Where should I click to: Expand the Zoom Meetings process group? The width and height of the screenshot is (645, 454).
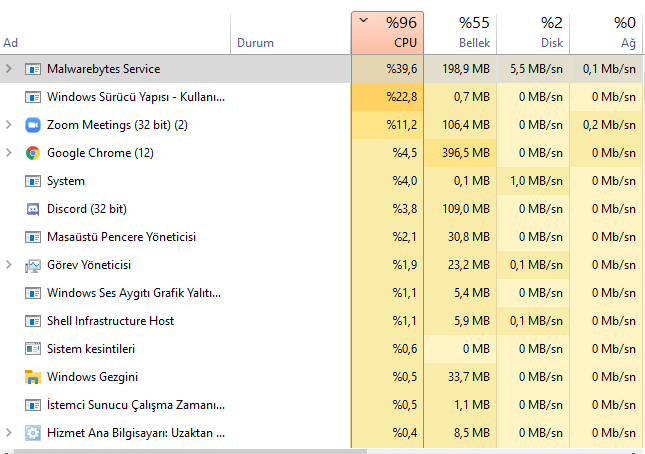[9, 125]
